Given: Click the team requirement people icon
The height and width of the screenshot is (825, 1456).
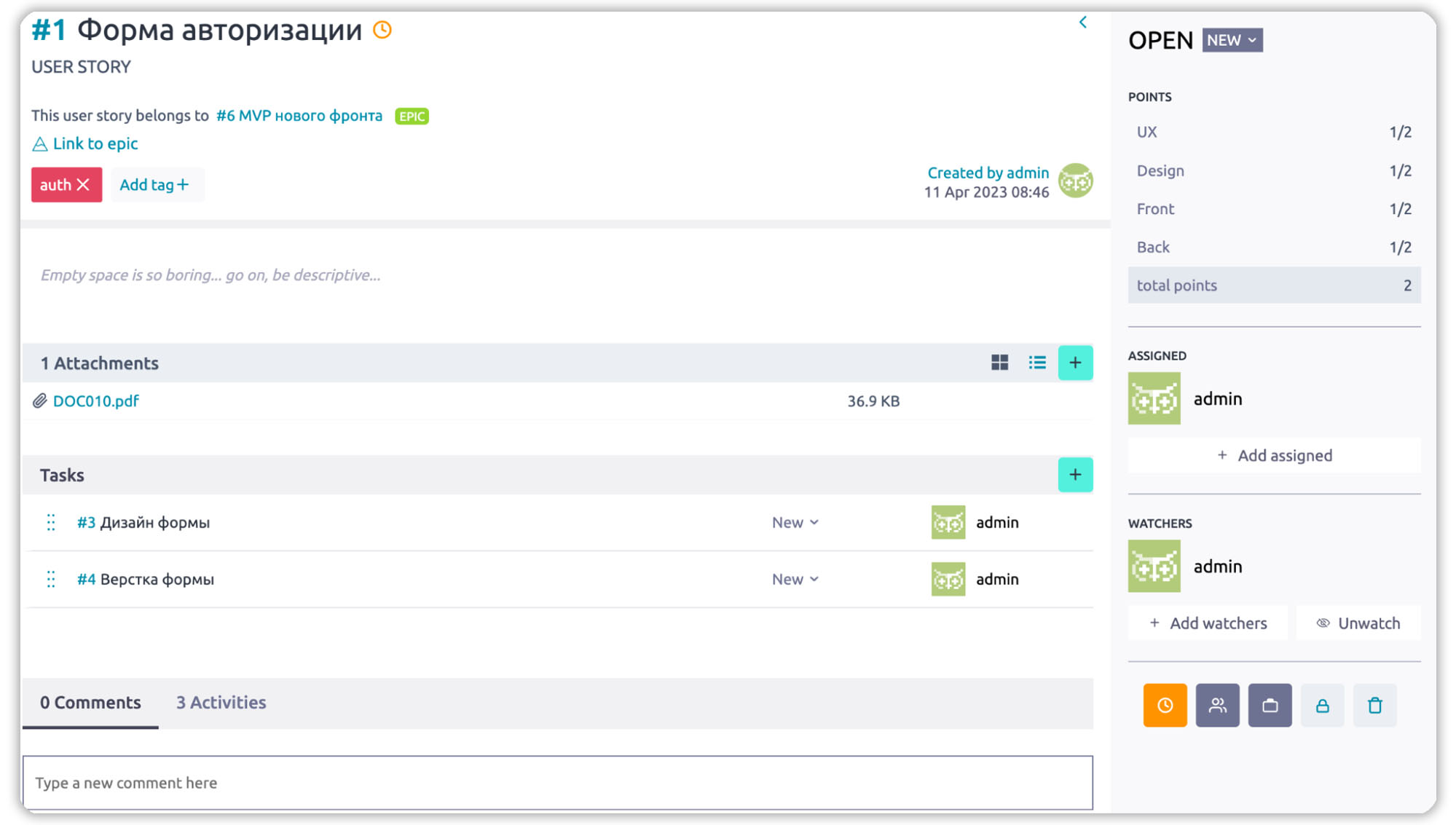Looking at the screenshot, I should coord(1216,705).
